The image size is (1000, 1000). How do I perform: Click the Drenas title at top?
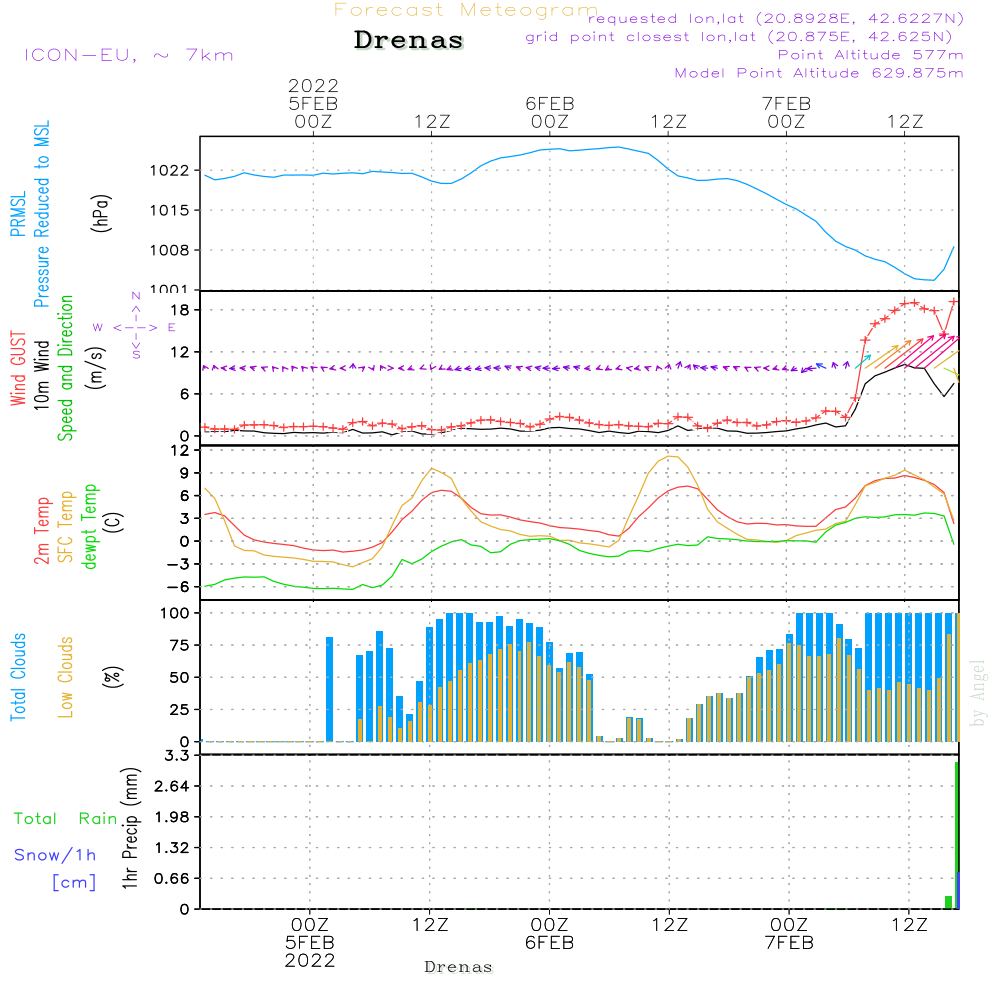click(409, 41)
